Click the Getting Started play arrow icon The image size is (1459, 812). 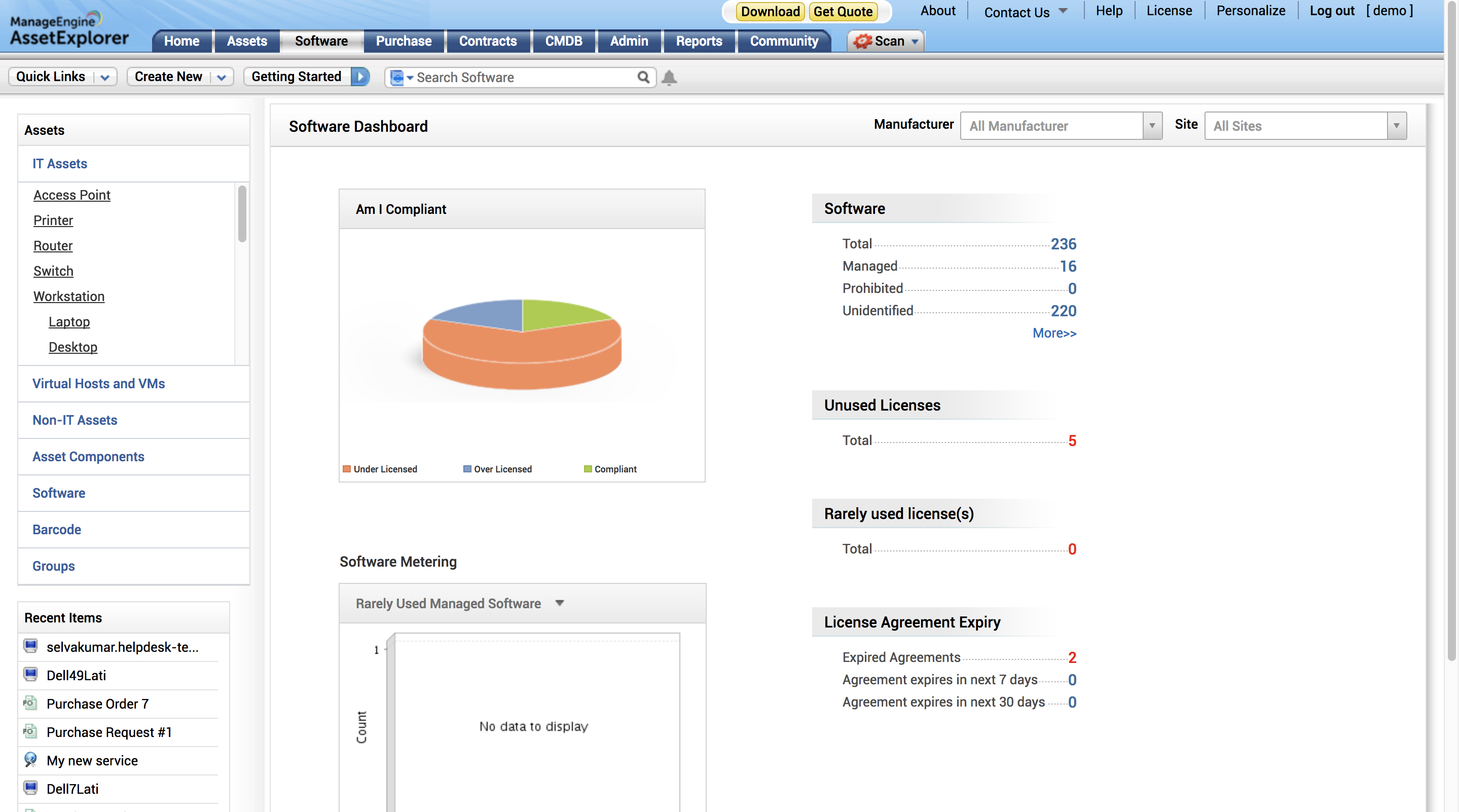click(359, 77)
